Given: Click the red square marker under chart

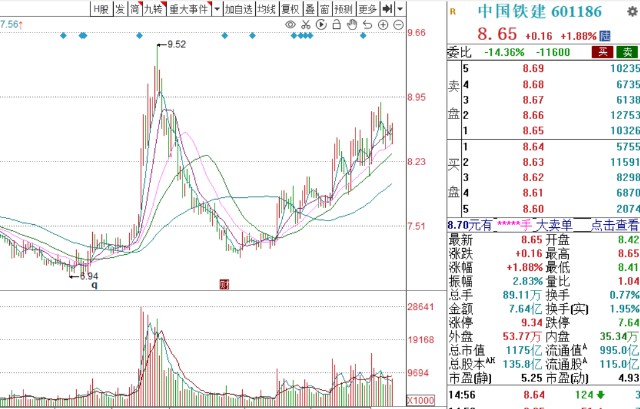Looking at the screenshot, I should (224, 285).
